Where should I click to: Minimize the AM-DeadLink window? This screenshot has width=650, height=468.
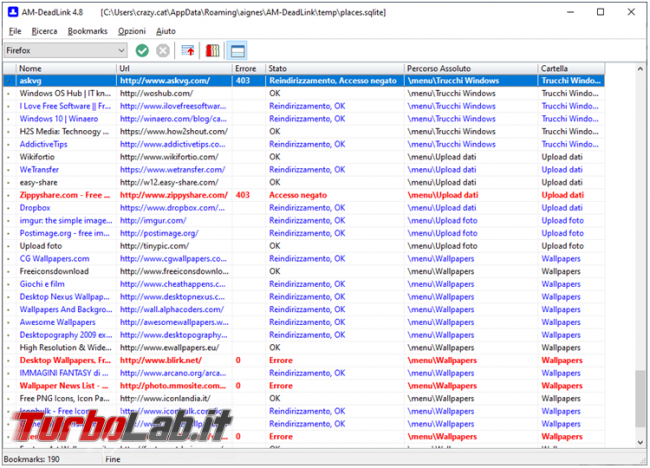[x=570, y=12]
